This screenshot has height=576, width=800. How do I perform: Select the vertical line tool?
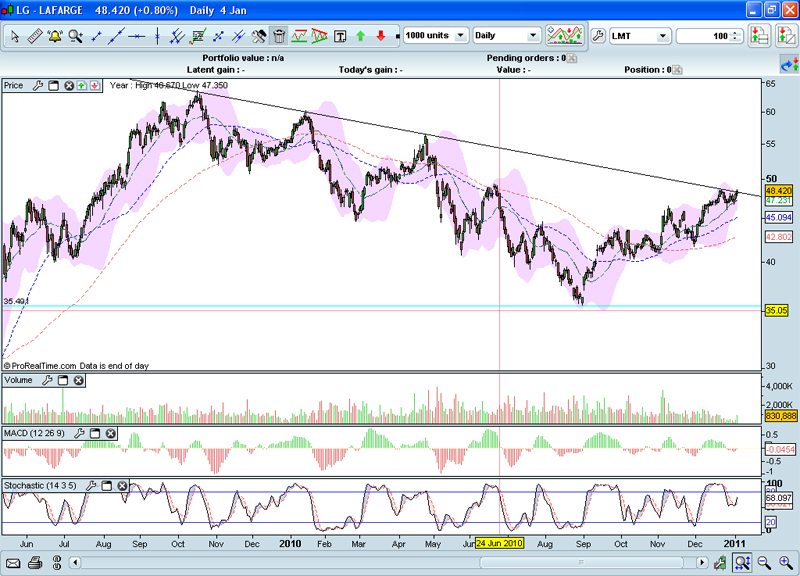[x=157, y=36]
